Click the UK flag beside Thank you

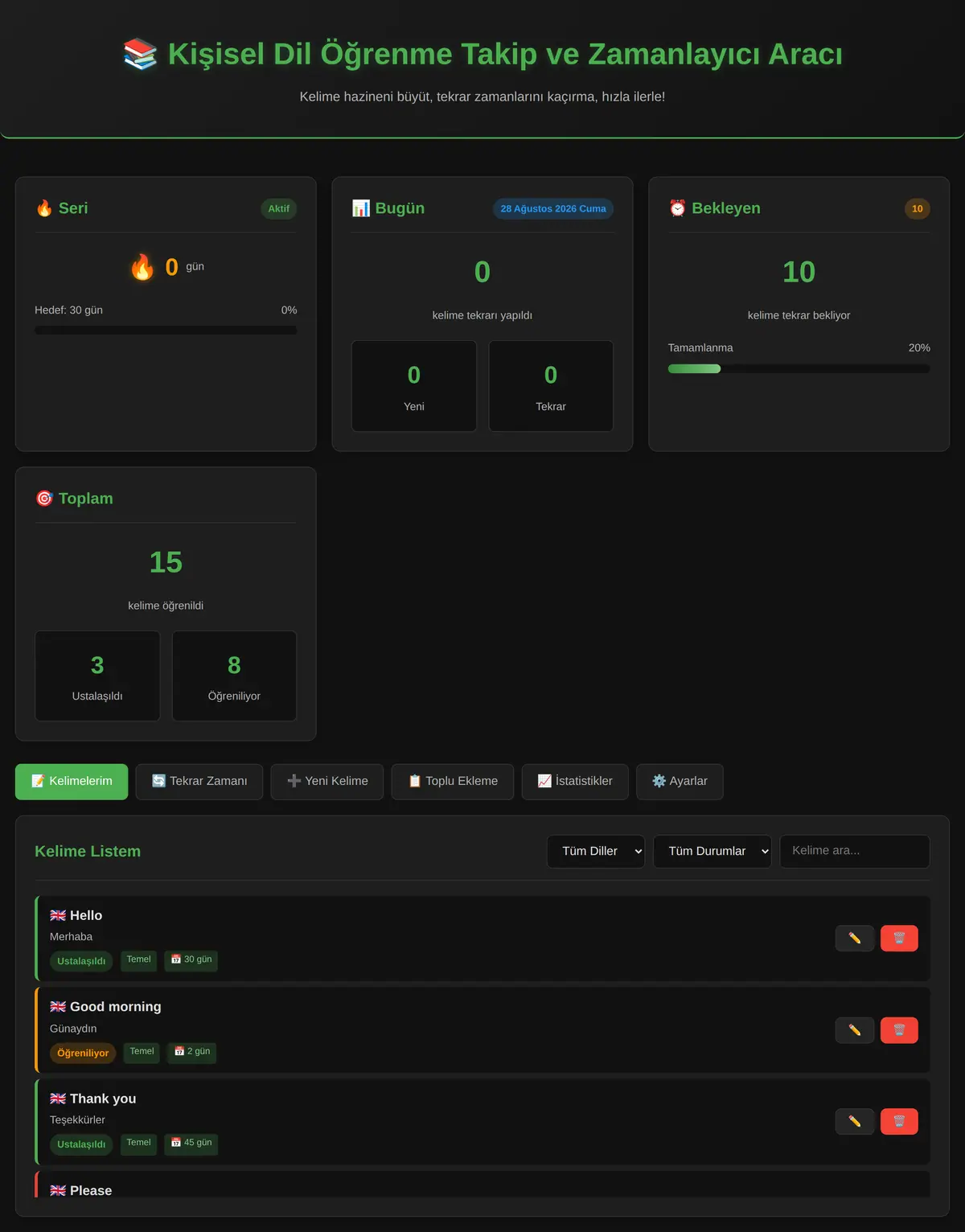click(x=58, y=1099)
